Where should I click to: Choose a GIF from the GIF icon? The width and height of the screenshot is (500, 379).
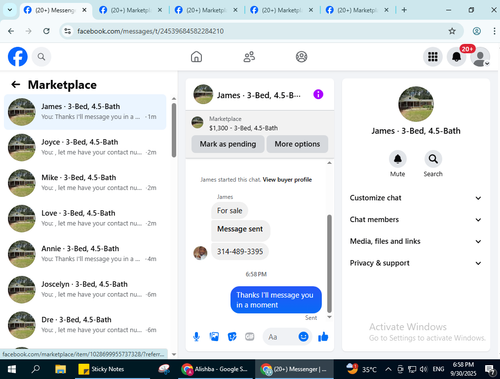tap(250, 337)
